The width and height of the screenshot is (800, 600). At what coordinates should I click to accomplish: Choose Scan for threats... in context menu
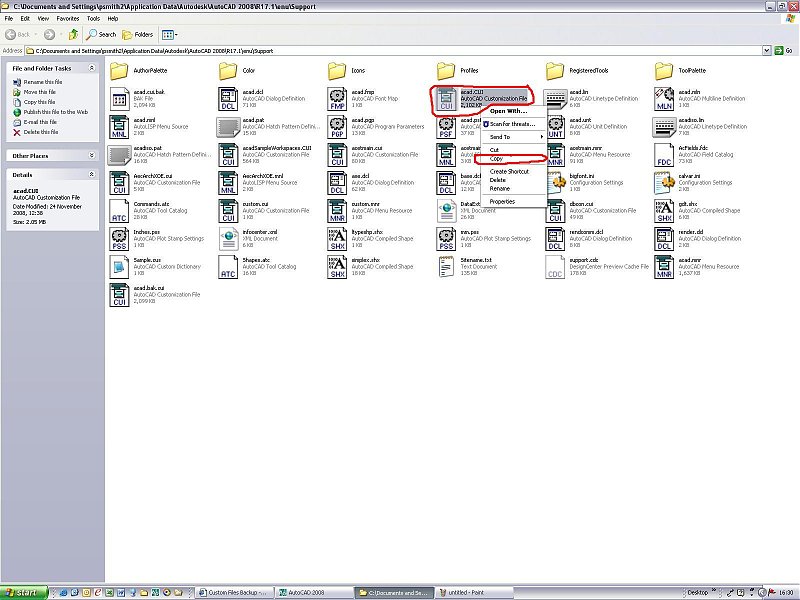(513, 124)
